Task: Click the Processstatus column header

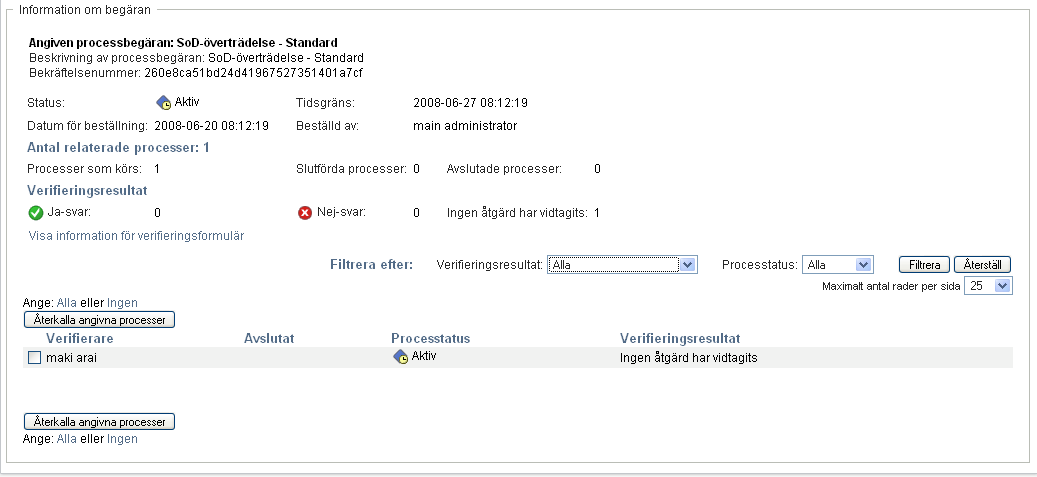Action: pos(431,339)
